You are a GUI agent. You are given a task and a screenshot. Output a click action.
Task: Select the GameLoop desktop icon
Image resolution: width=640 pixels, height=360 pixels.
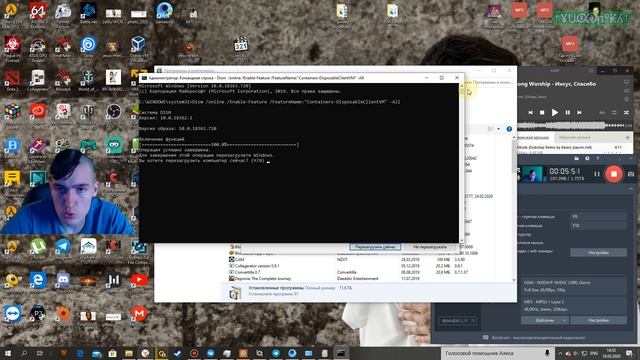(164, 12)
